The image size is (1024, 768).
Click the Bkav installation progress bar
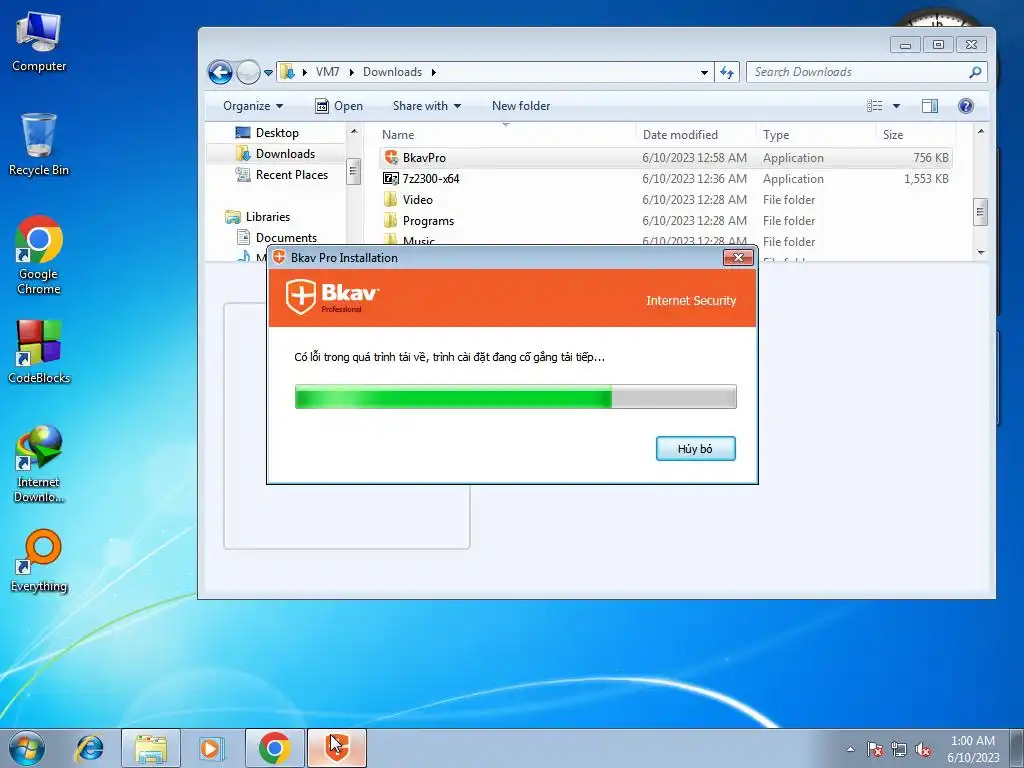[515, 396]
